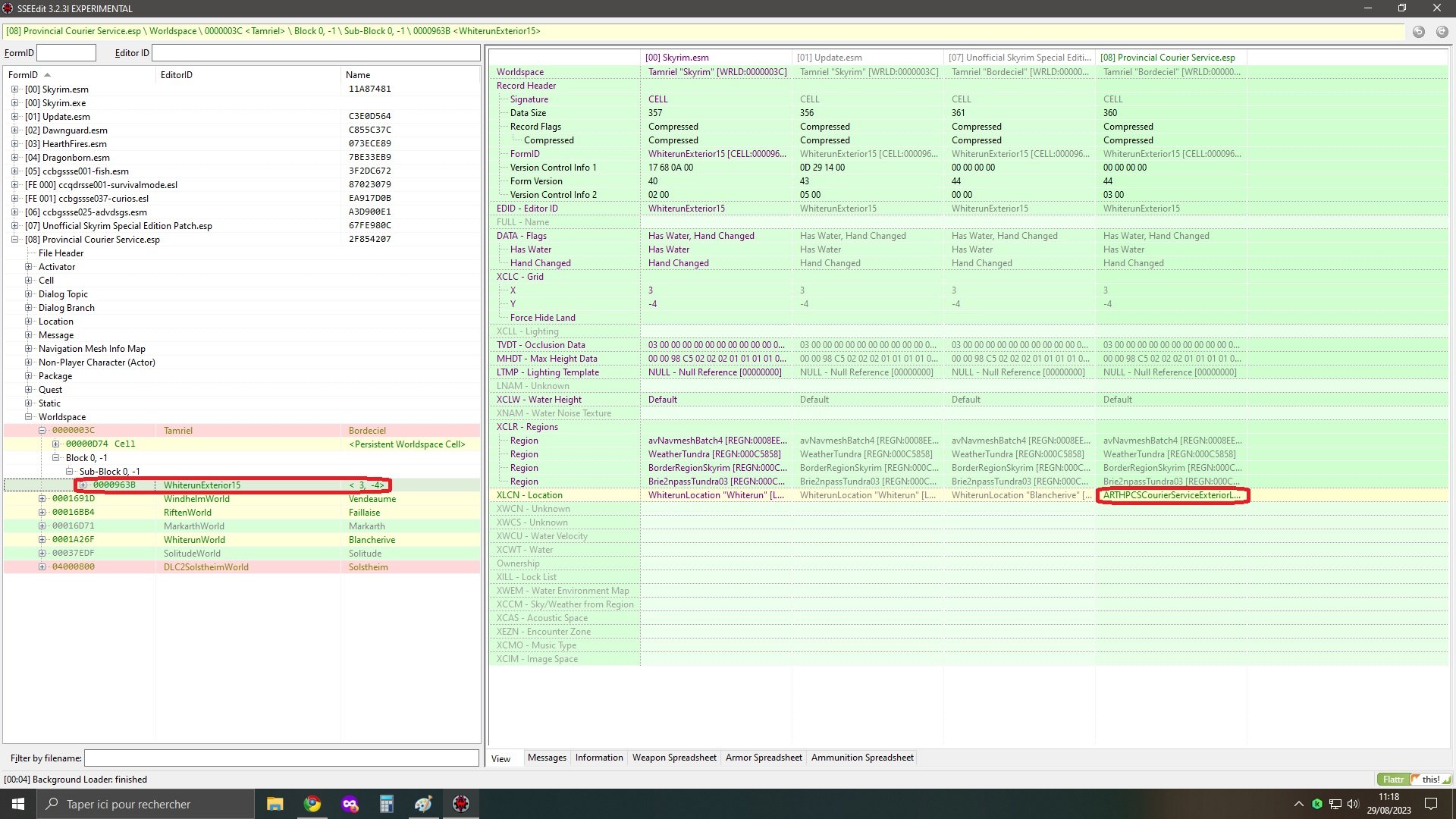Open Google Chrome from the taskbar
The width and height of the screenshot is (1456, 819).
pyautogui.click(x=312, y=804)
